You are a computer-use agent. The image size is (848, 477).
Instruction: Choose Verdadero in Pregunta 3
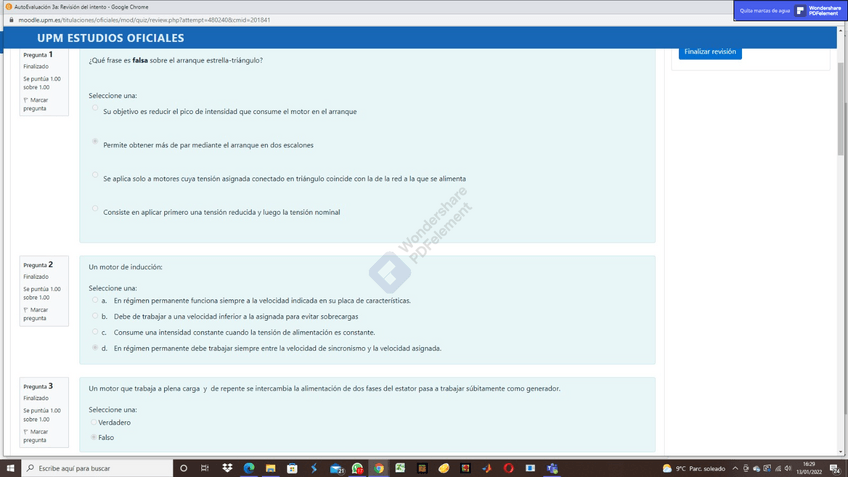tap(94, 422)
